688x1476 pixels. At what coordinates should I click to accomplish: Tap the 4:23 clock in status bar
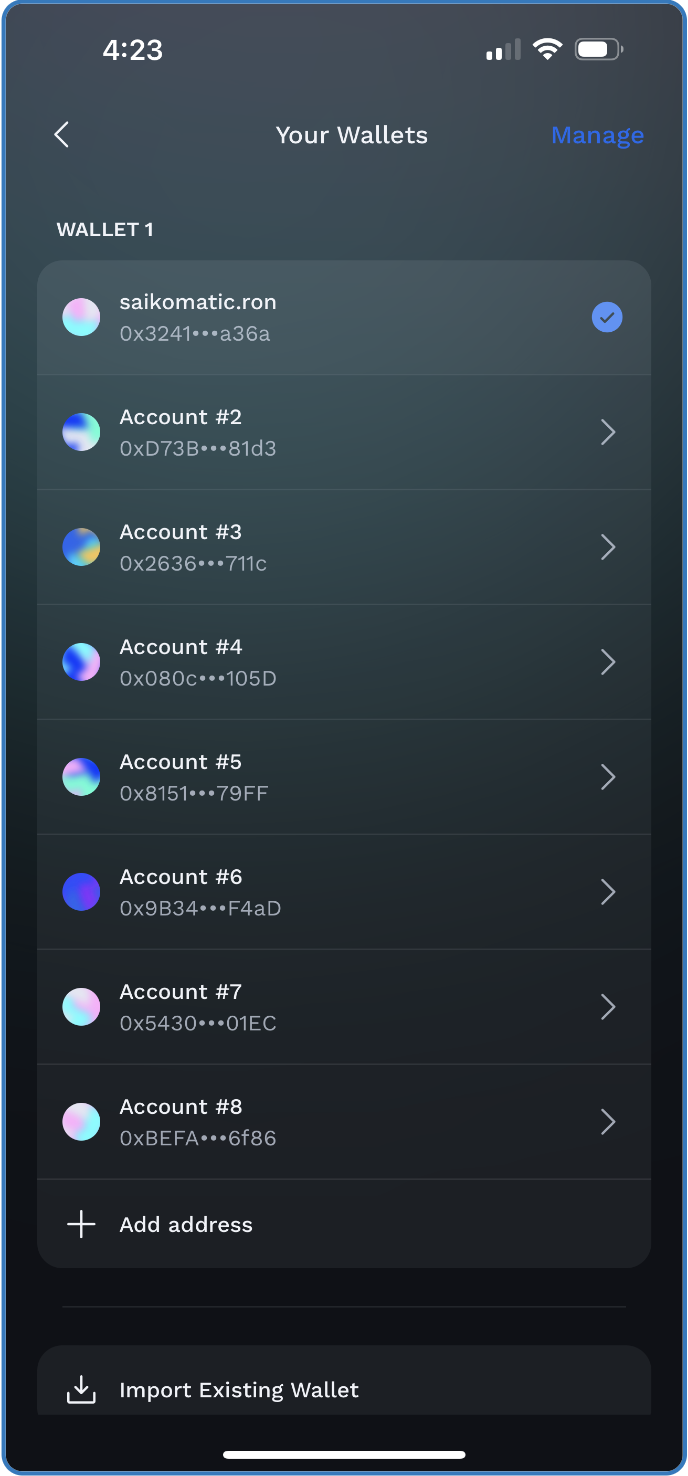(x=133, y=49)
